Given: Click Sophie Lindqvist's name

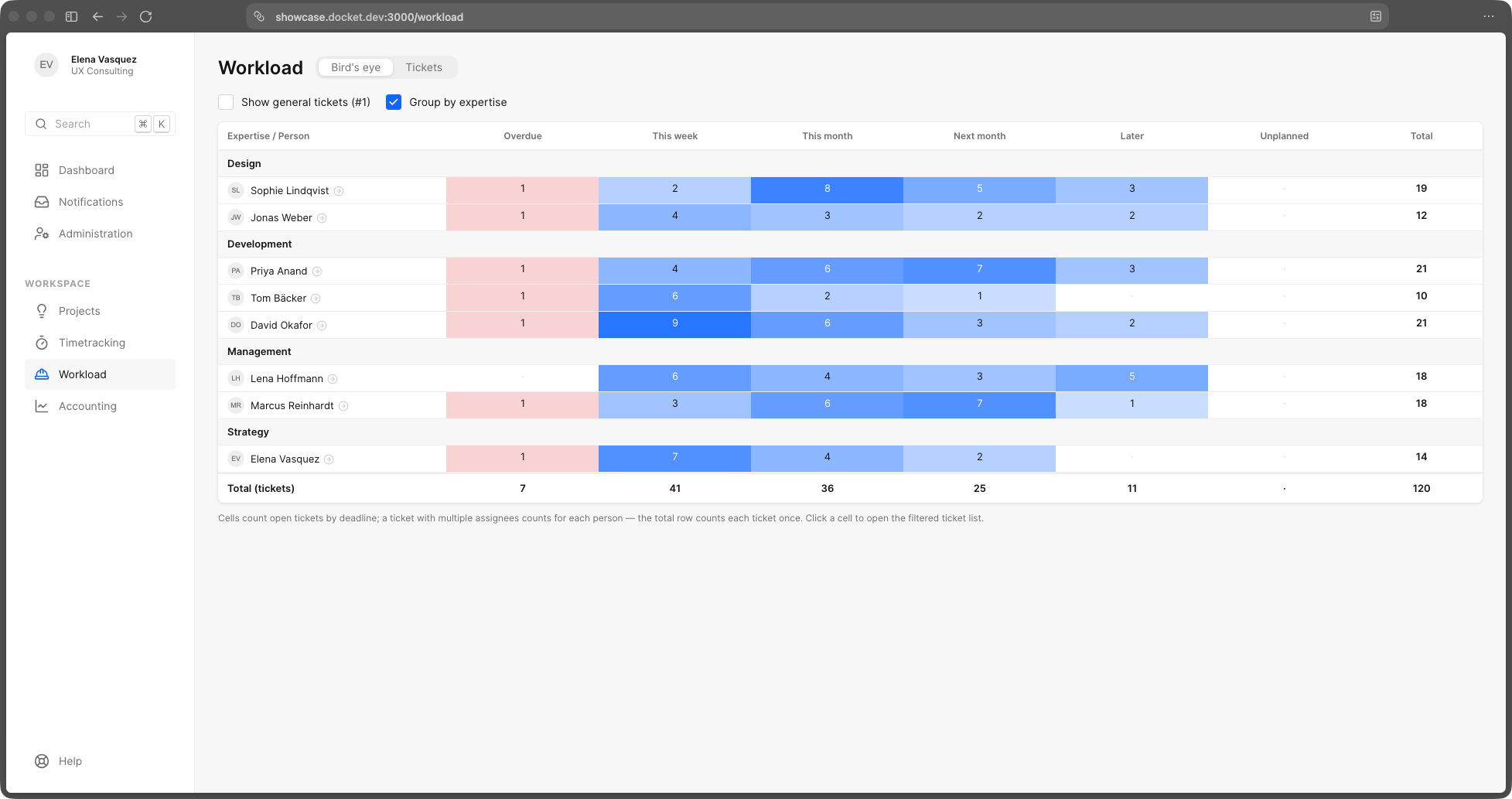Looking at the screenshot, I should tap(289, 191).
